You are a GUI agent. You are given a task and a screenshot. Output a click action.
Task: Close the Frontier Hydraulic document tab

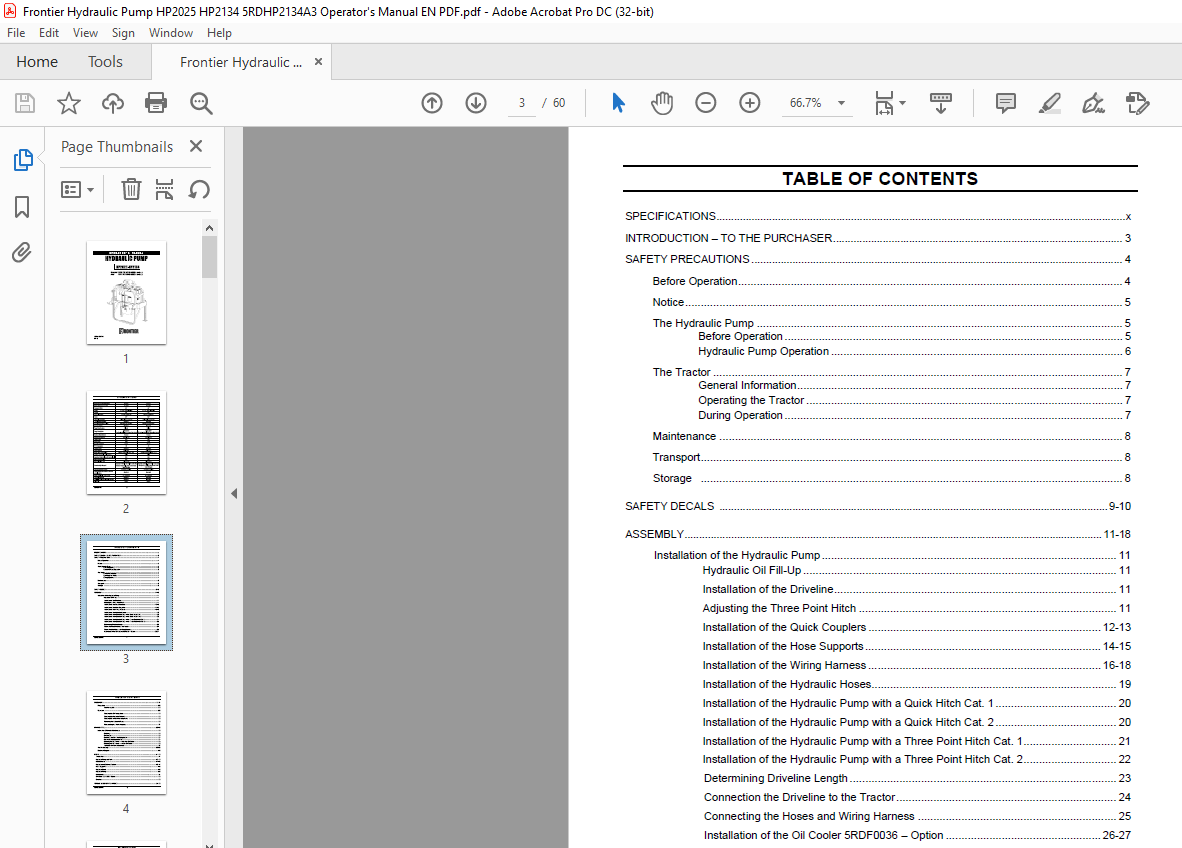[x=318, y=62]
